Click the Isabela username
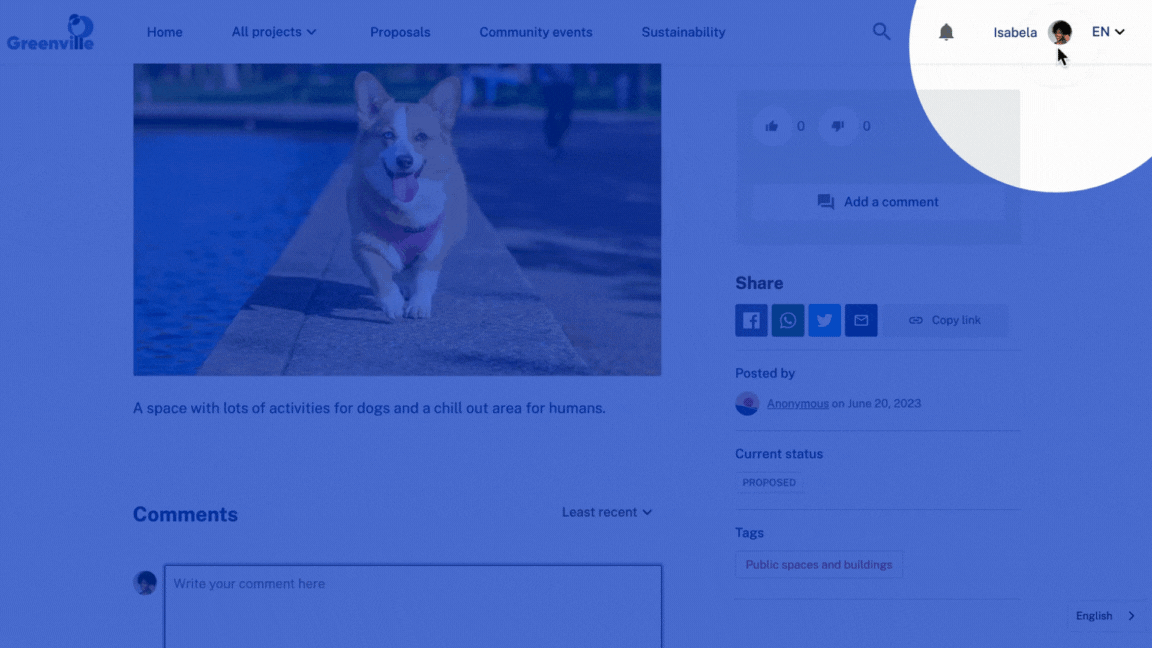This screenshot has height=648, width=1152. tap(1015, 32)
